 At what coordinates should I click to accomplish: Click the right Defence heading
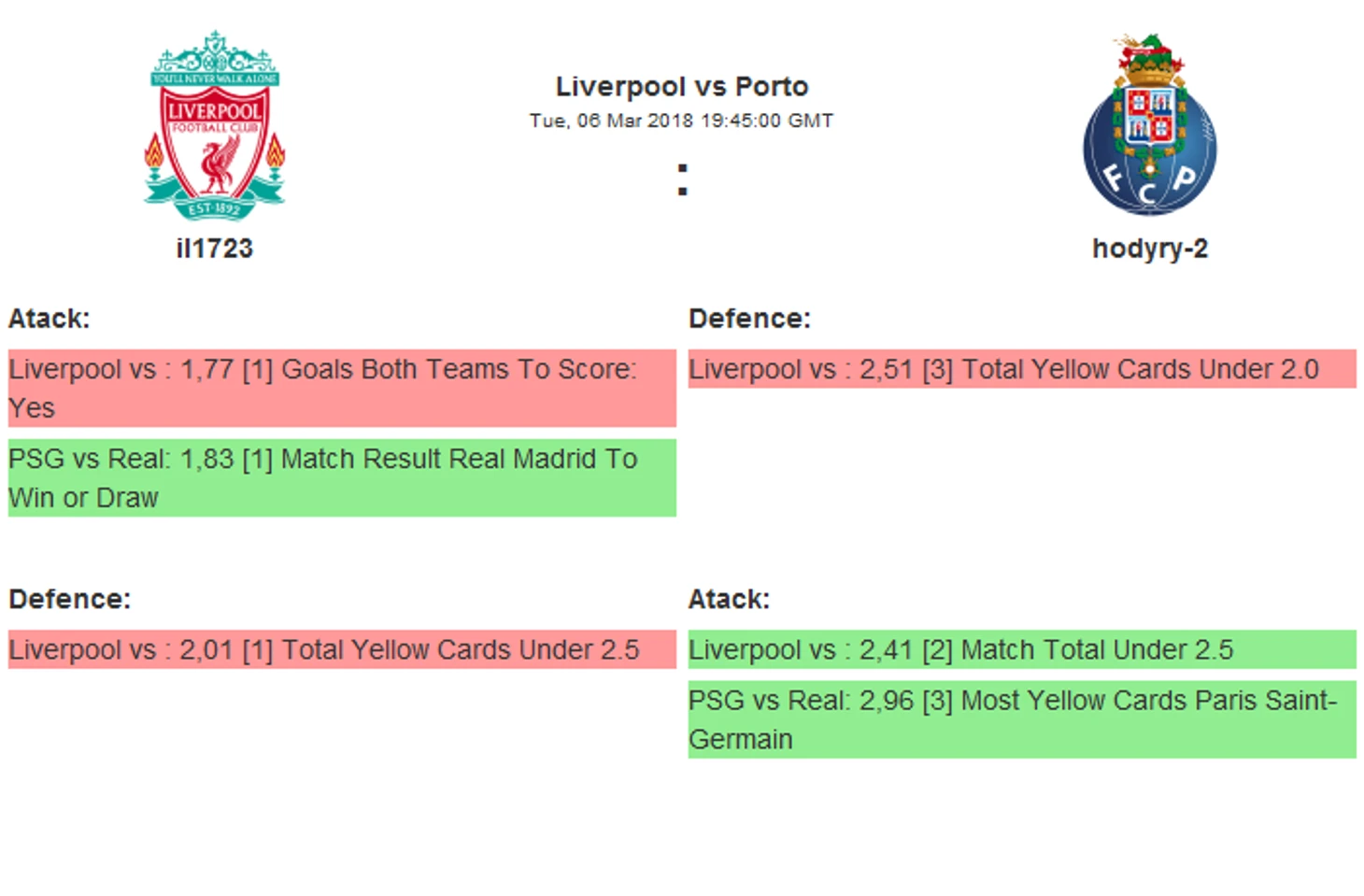coord(749,319)
